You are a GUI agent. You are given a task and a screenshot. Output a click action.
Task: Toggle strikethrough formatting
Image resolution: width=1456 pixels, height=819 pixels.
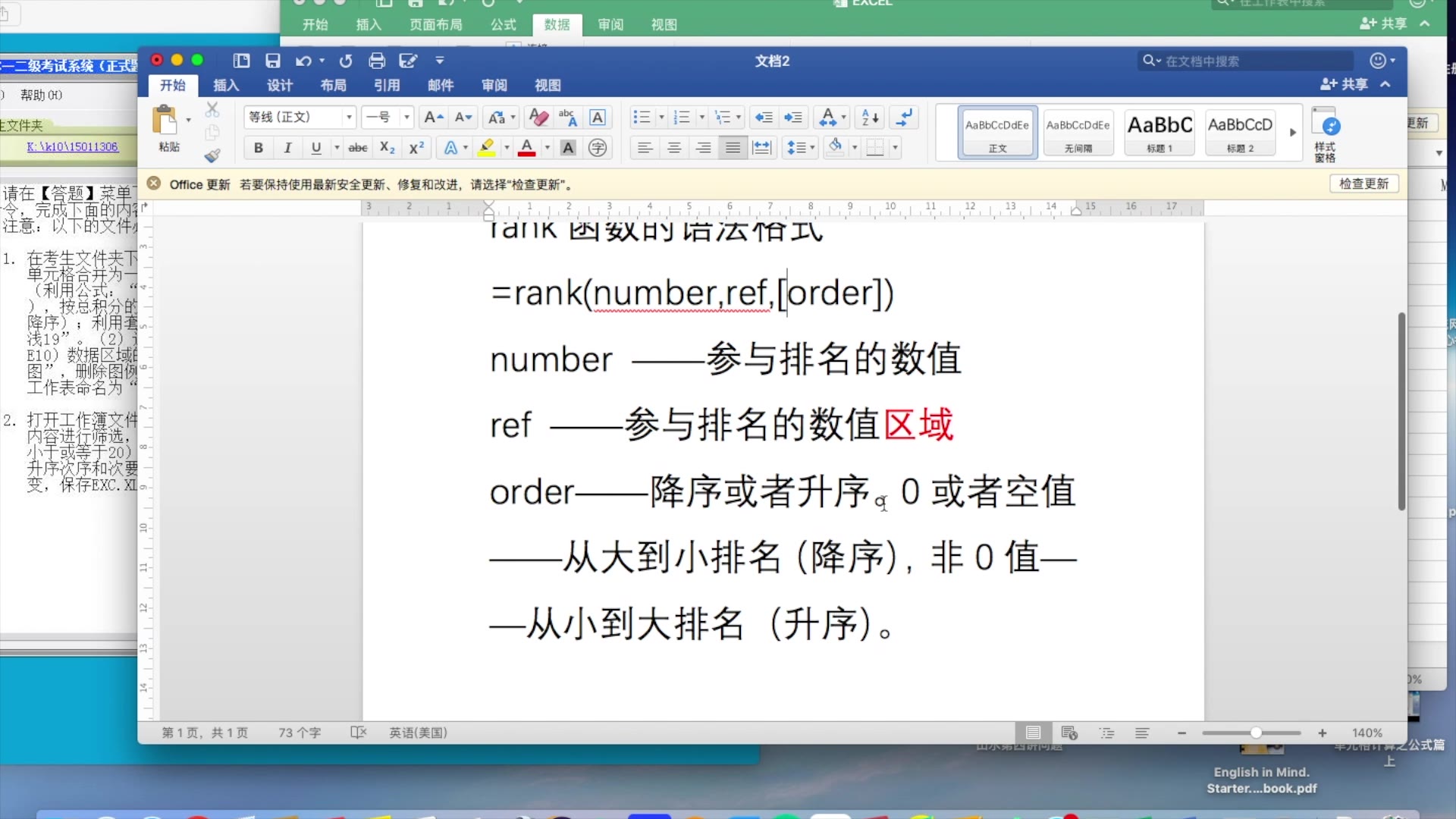click(x=358, y=148)
